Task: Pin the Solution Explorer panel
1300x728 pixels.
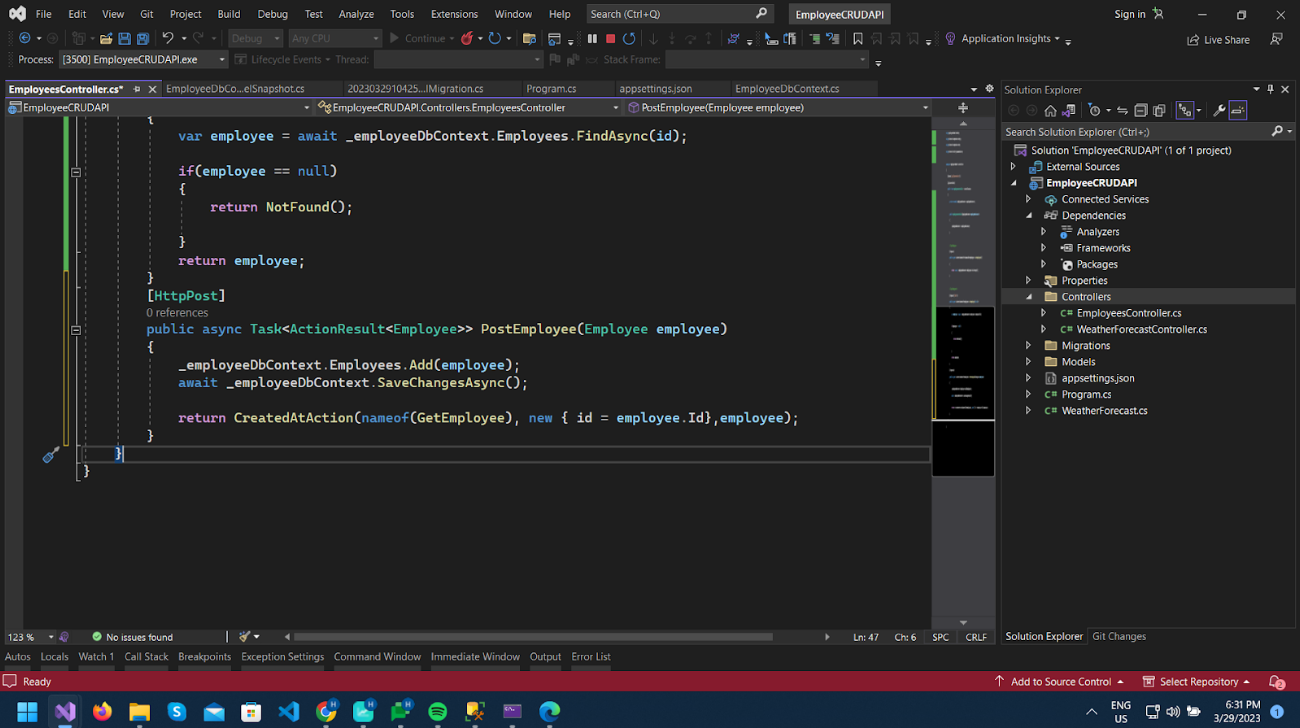Action: click(1270, 89)
